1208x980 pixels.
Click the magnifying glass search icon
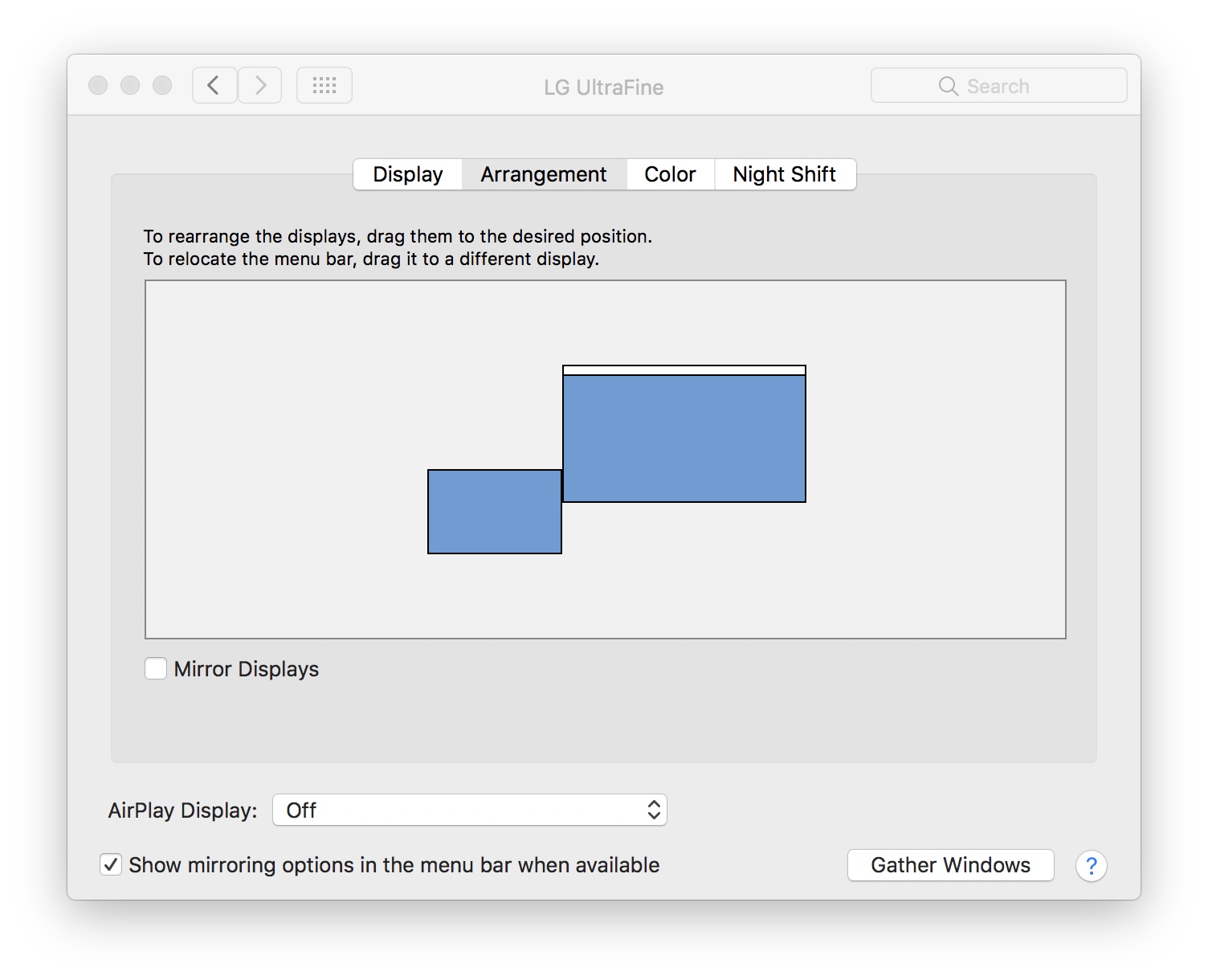coord(948,86)
